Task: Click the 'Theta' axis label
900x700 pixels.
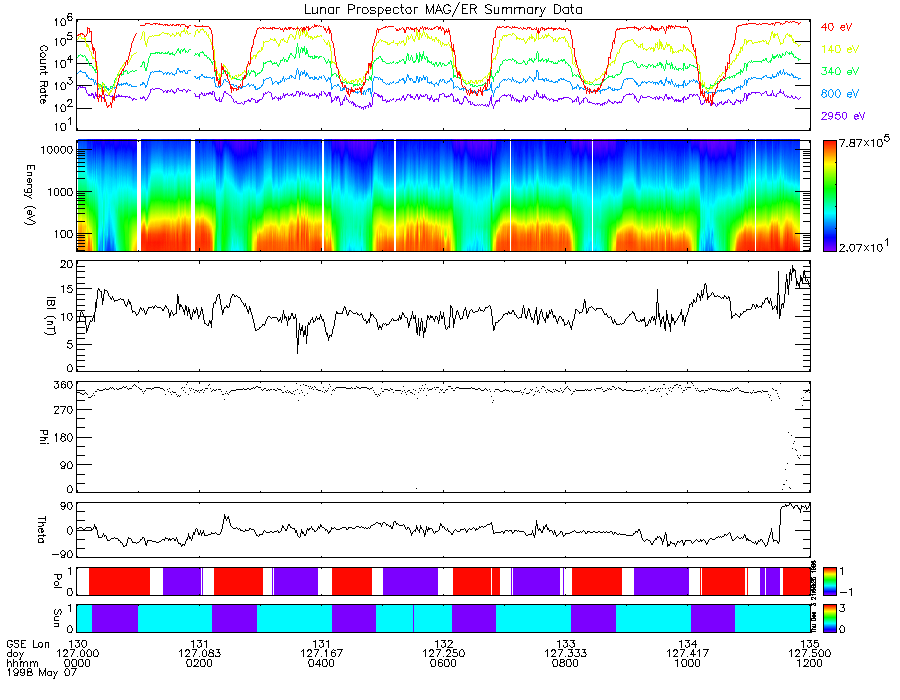Action: click(x=41, y=529)
